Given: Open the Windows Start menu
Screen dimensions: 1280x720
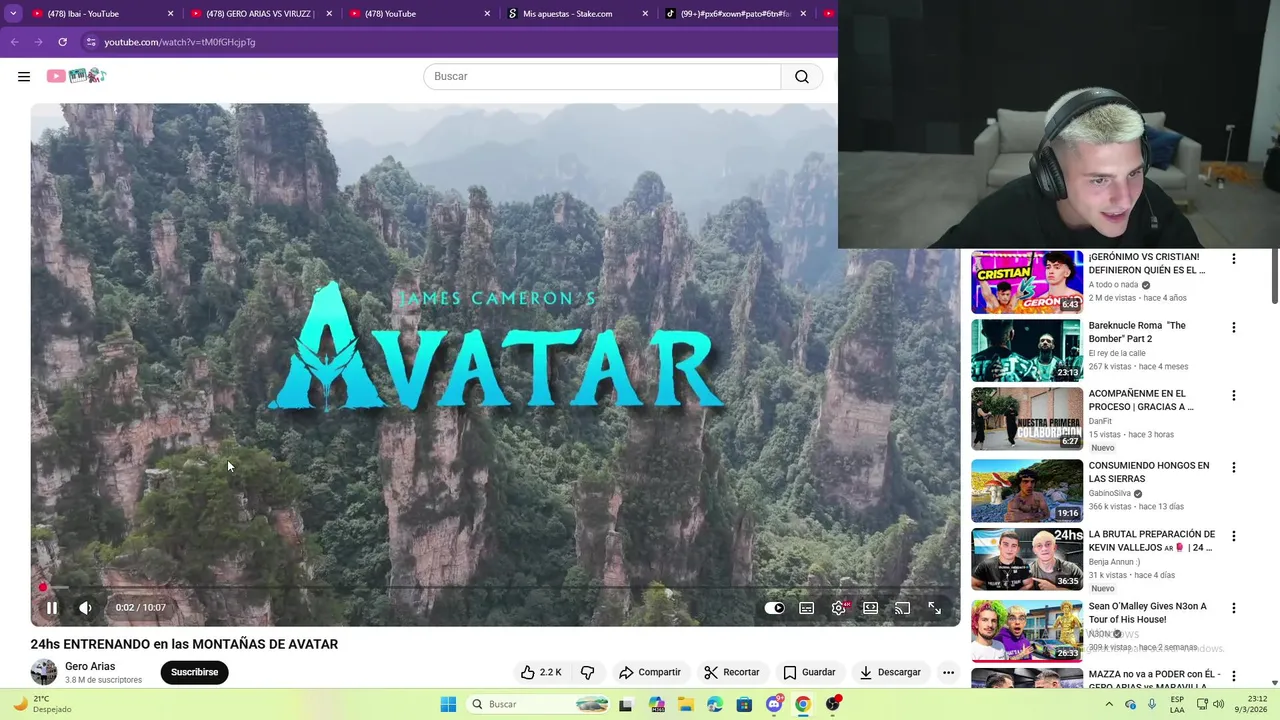Looking at the screenshot, I should coord(448,704).
